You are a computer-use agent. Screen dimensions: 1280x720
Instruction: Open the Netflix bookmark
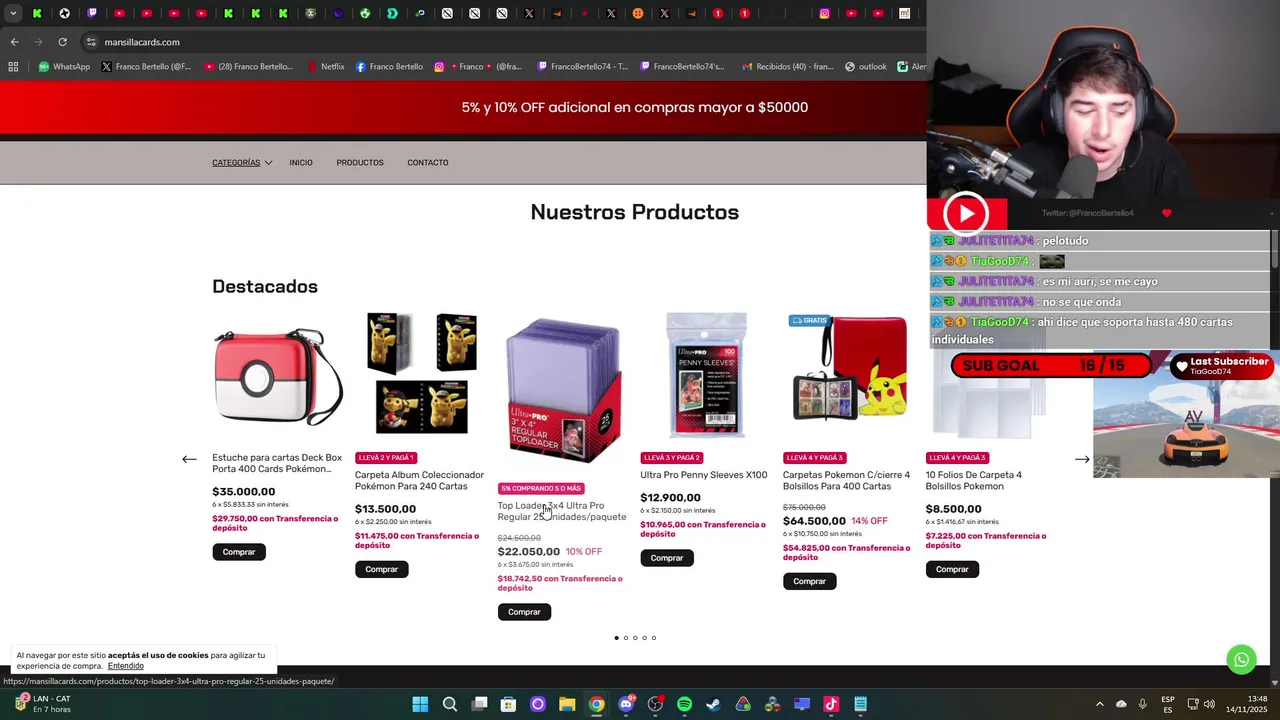(x=326, y=67)
